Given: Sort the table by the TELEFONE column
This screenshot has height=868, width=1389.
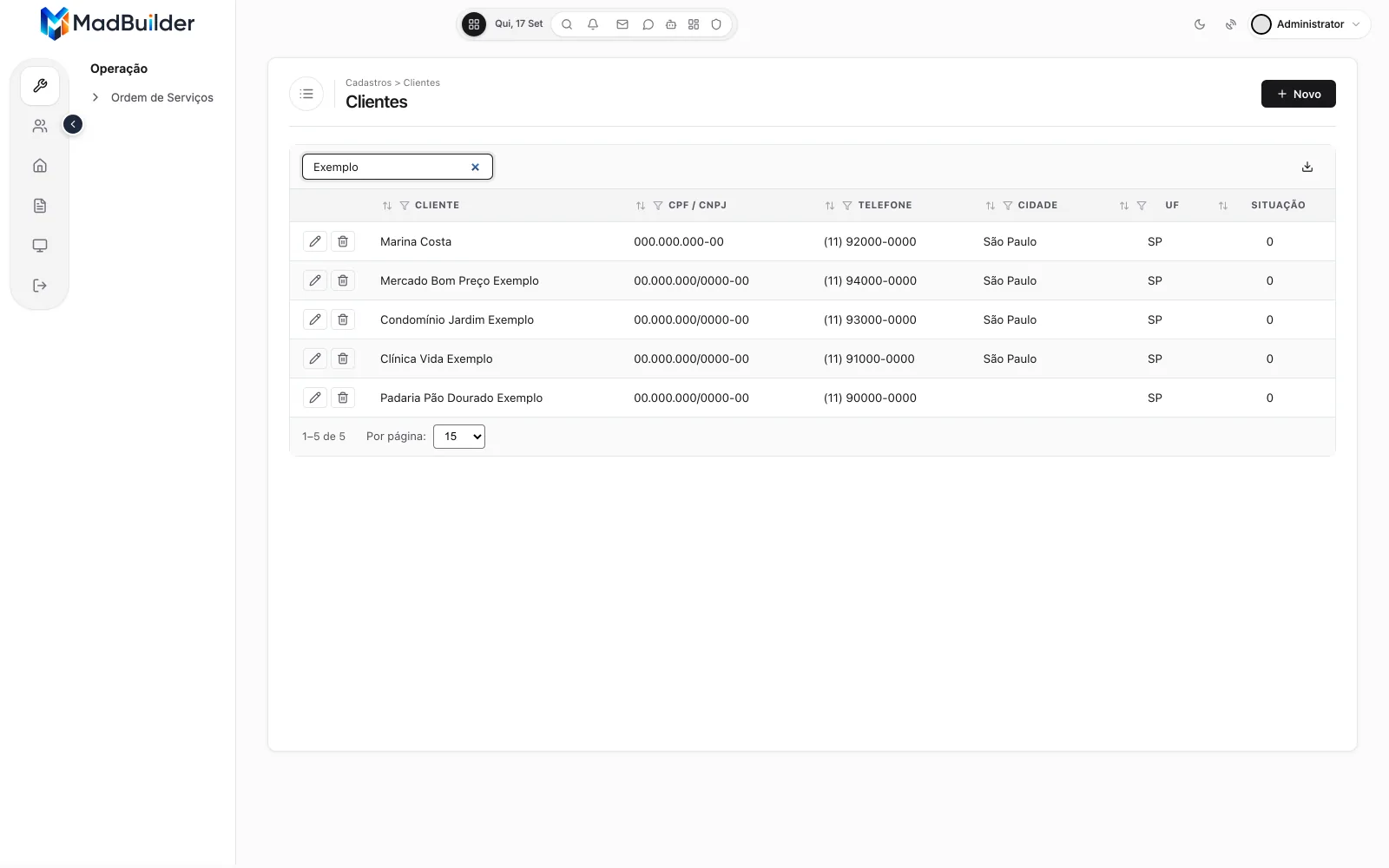Looking at the screenshot, I should pos(830,206).
